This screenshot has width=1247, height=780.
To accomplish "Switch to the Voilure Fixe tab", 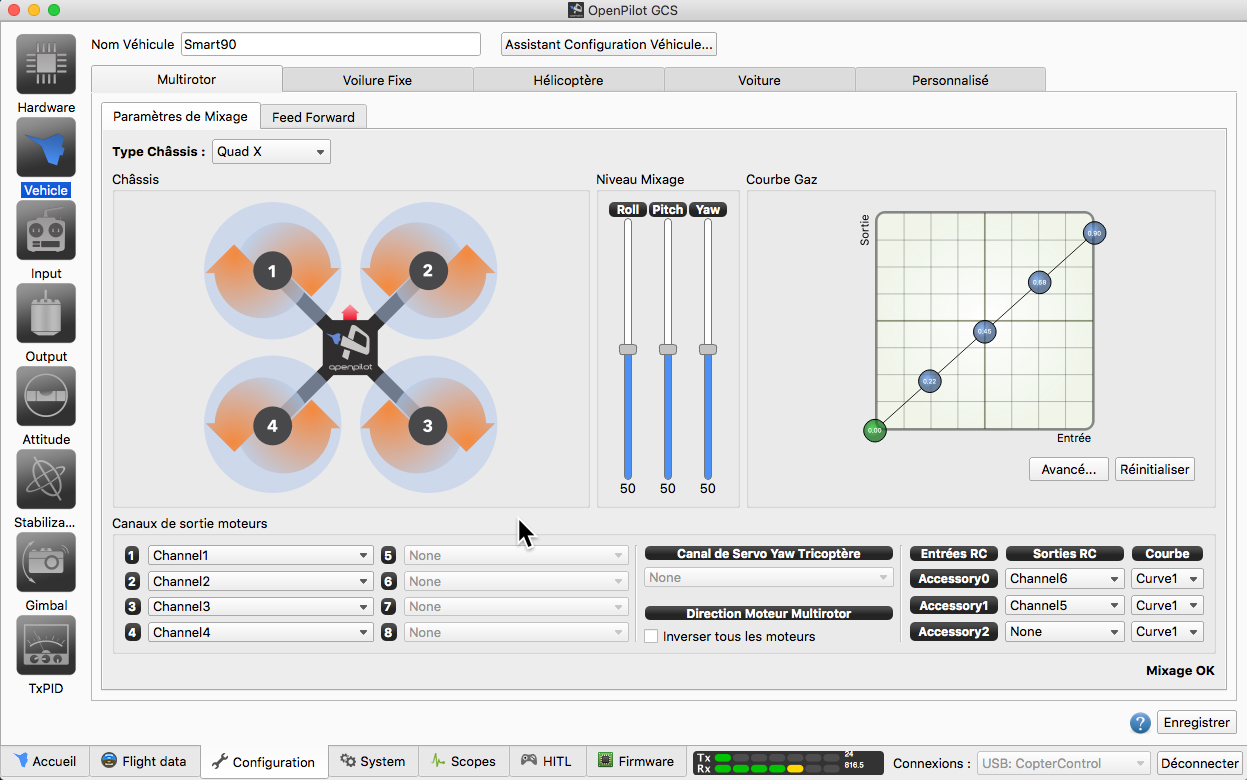I will click(x=377, y=80).
